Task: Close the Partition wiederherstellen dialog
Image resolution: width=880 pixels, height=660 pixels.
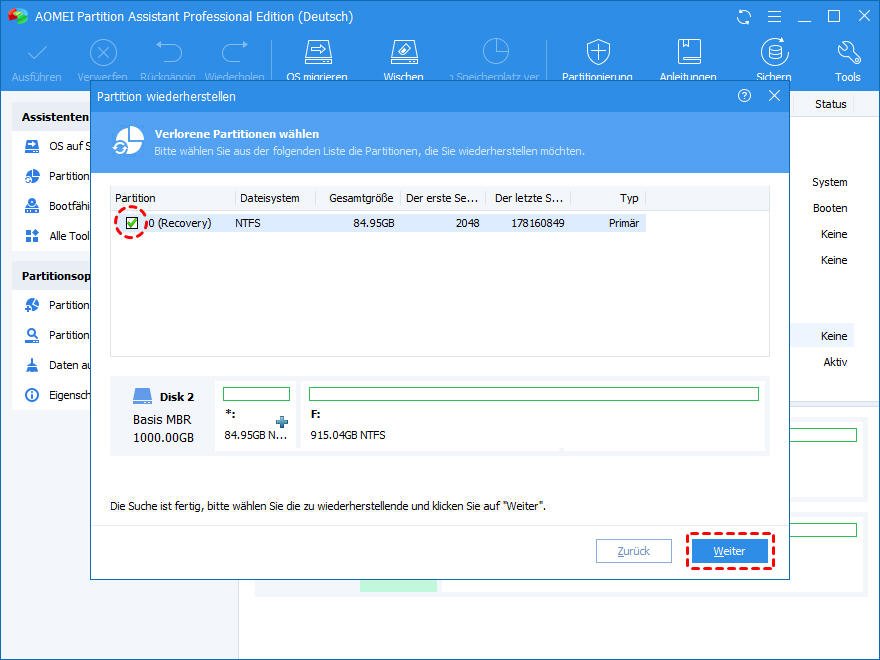Action: (774, 96)
